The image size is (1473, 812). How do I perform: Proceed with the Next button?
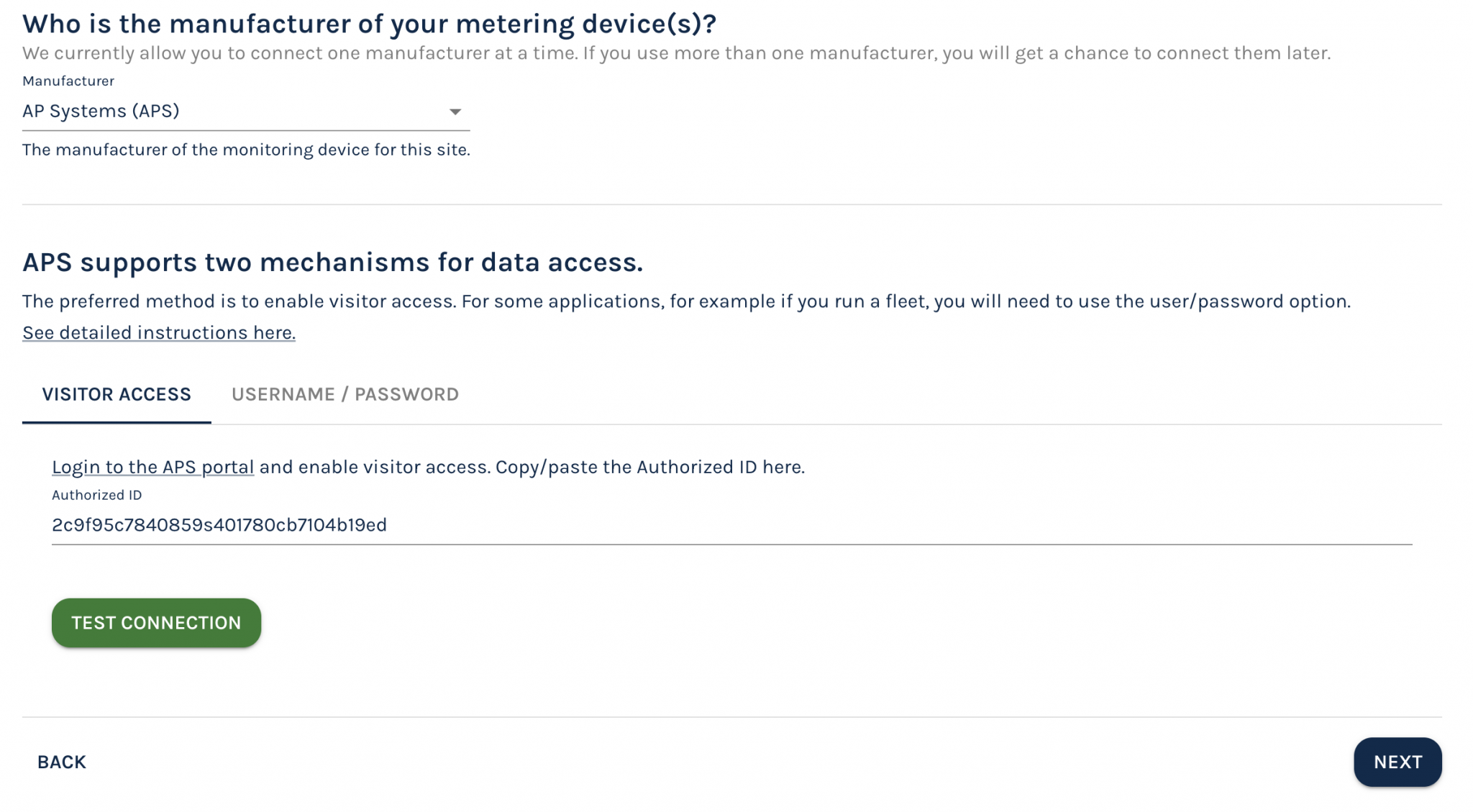1397,762
